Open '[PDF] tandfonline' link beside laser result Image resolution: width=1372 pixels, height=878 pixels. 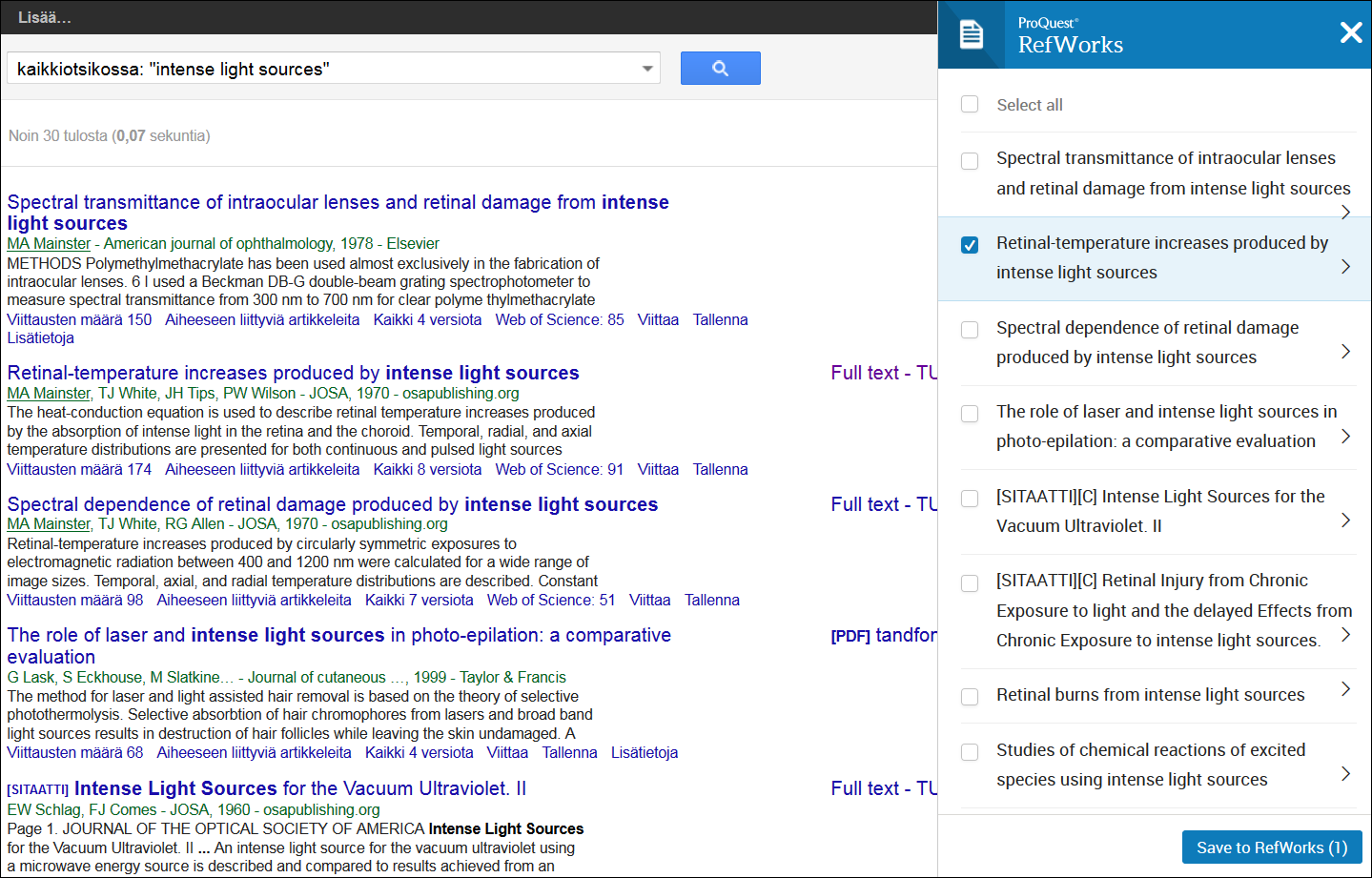pos(884,635)
